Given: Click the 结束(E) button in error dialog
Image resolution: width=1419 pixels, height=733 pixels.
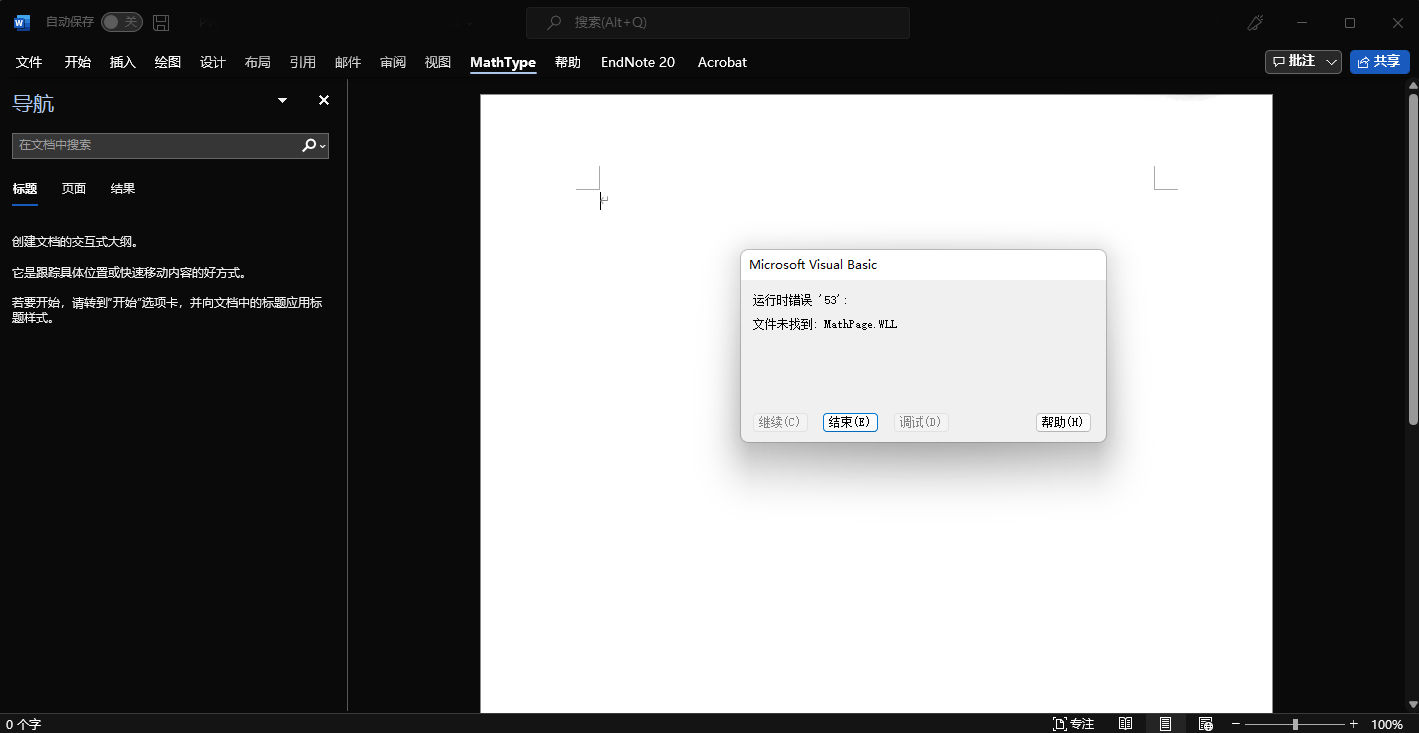Looking at the screenshot, I should [x=850, y=422].
